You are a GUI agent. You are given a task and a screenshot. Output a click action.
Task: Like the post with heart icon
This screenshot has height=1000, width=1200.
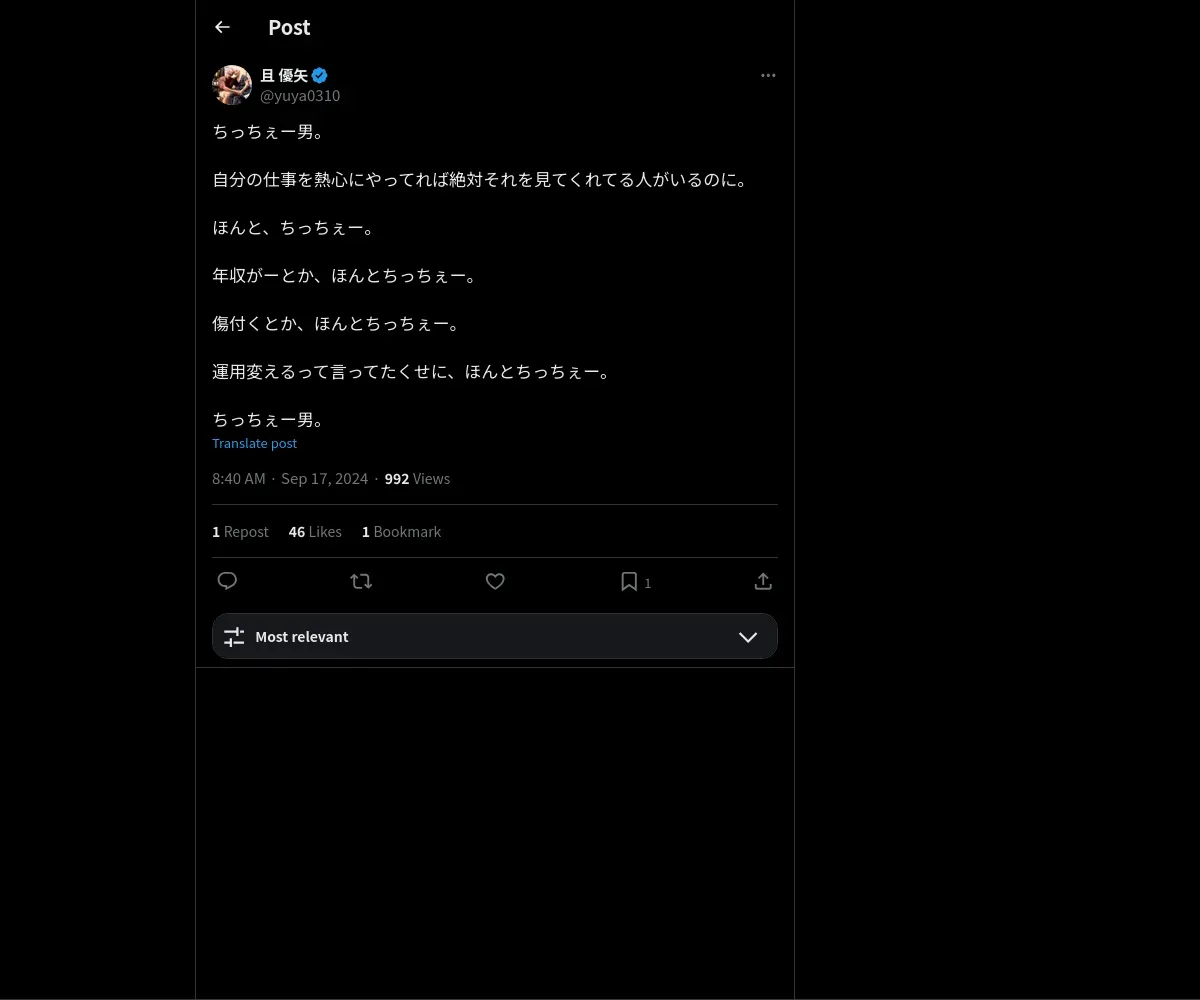[495, 581]
